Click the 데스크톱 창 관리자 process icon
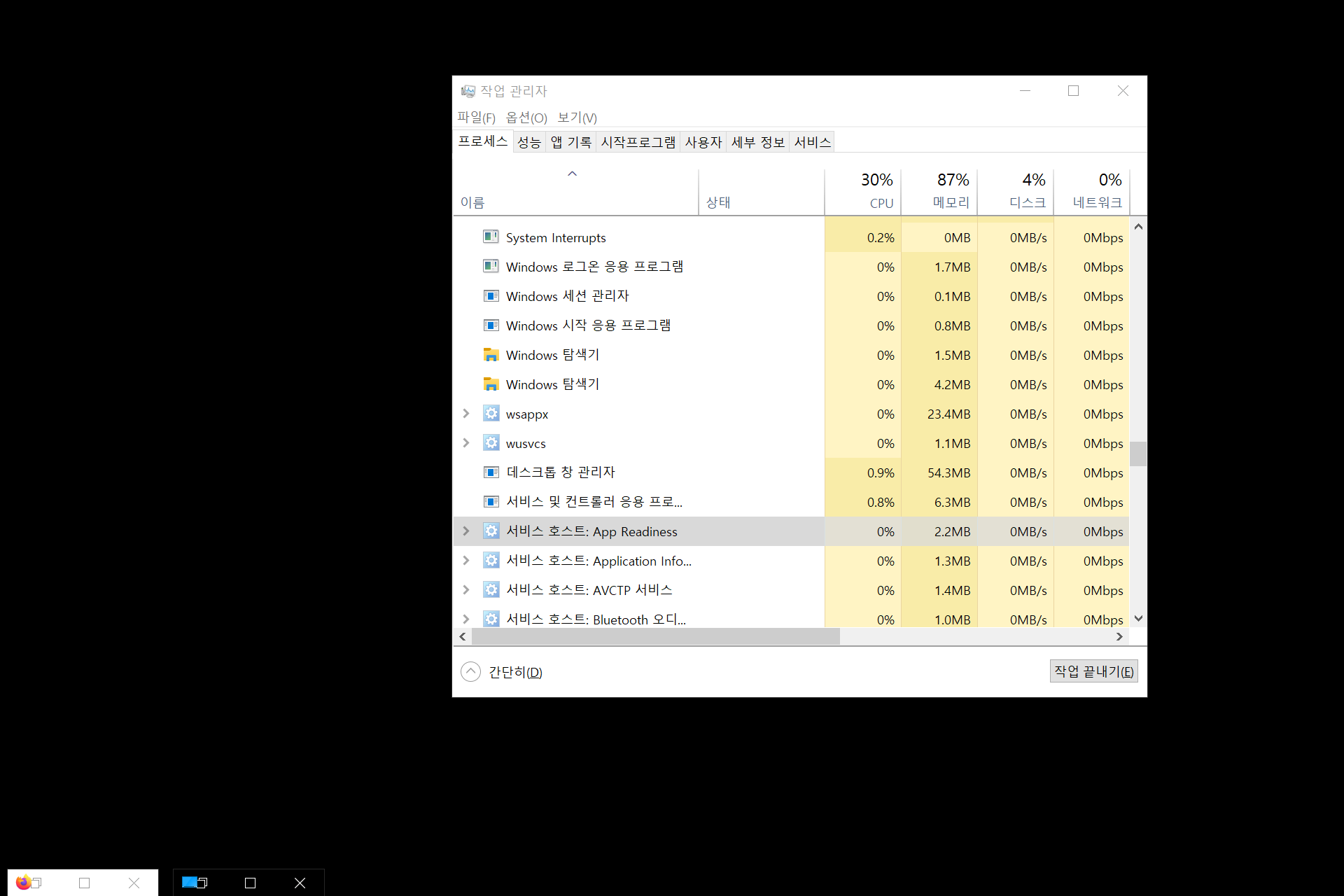The height and width of the screenshot is (896, 1344). click(491, 472)
